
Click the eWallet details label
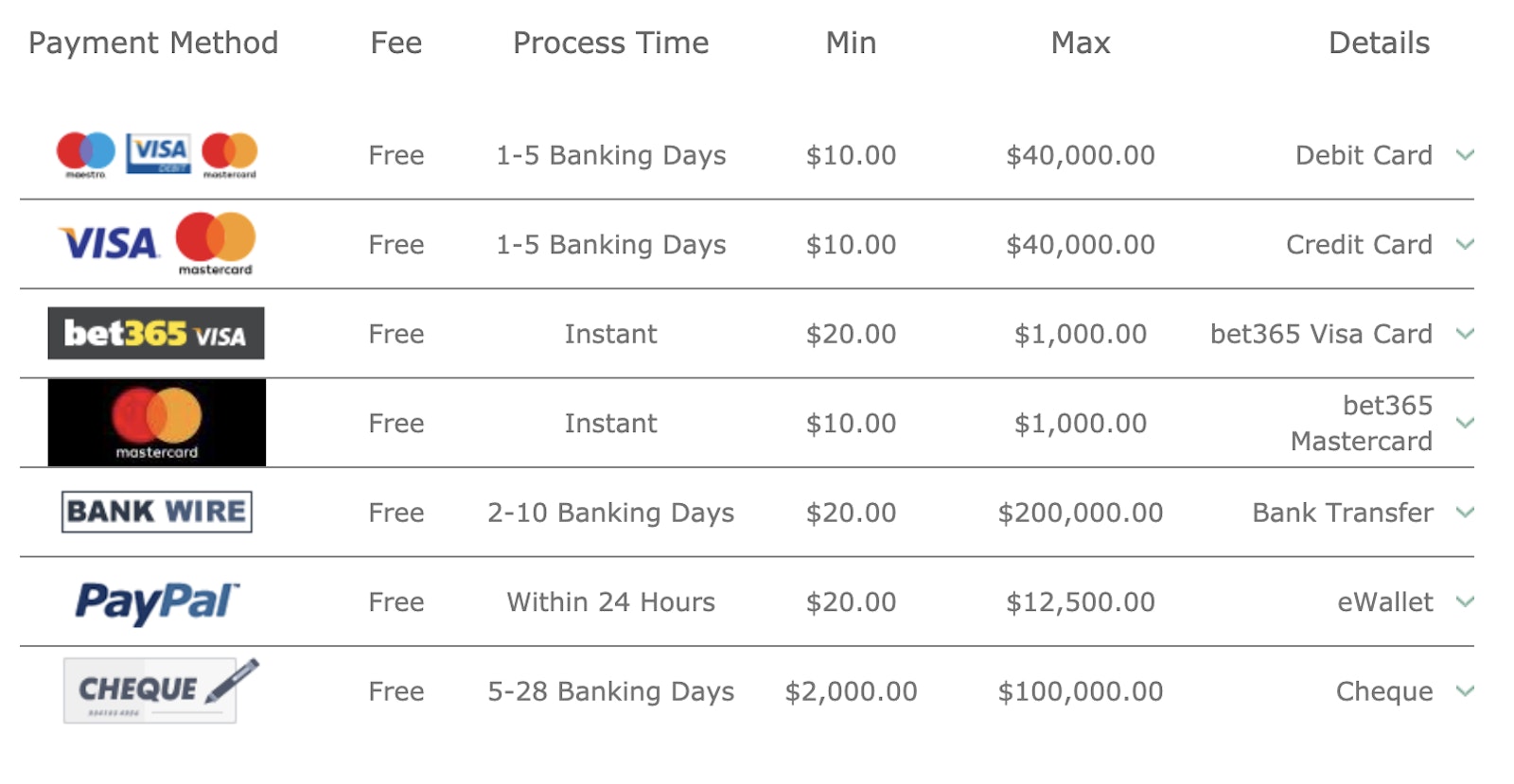[1384, 601]
